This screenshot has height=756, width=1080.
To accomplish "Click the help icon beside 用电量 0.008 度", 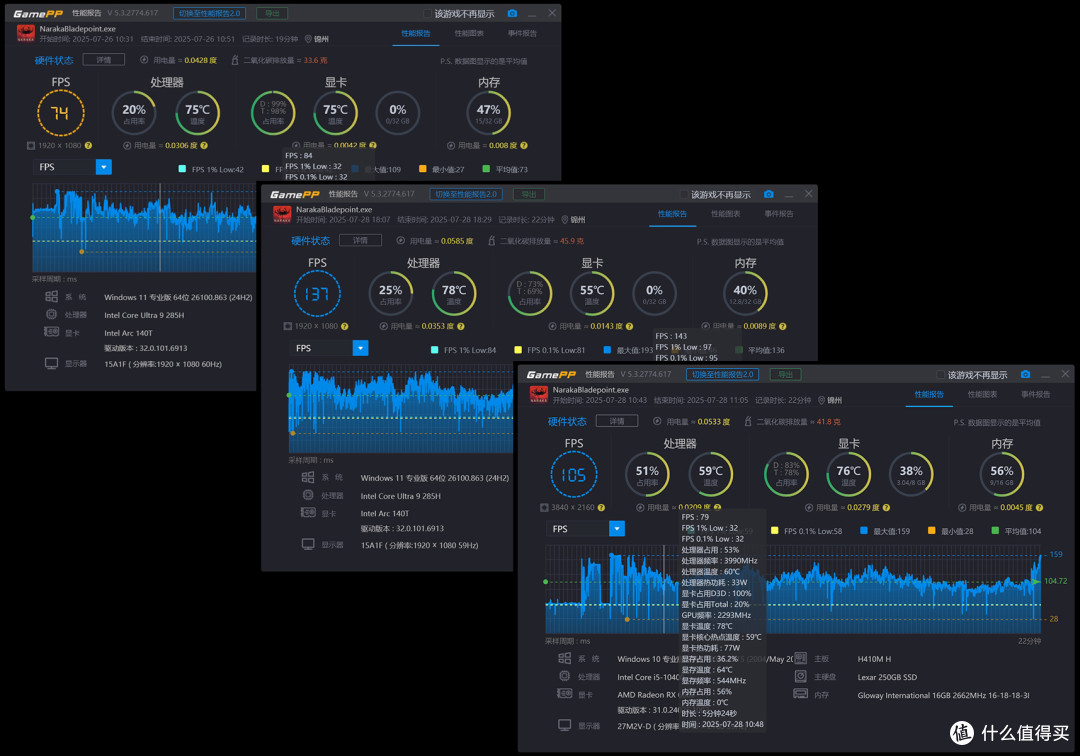I will (524, 145).
